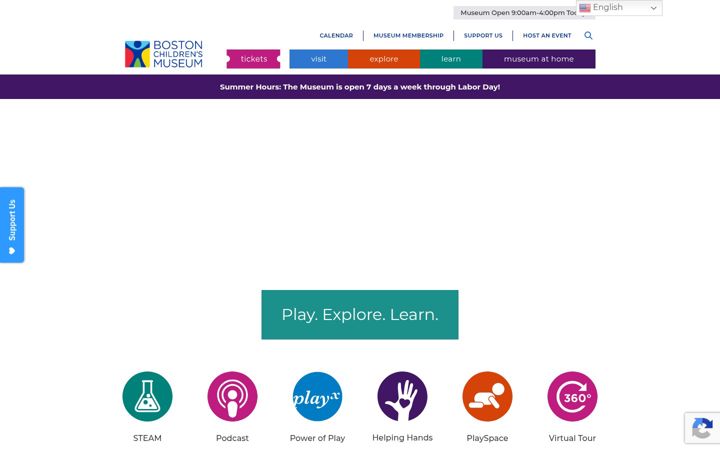
Task: Click the US flag language icon
Action: (x=585, y=8)
